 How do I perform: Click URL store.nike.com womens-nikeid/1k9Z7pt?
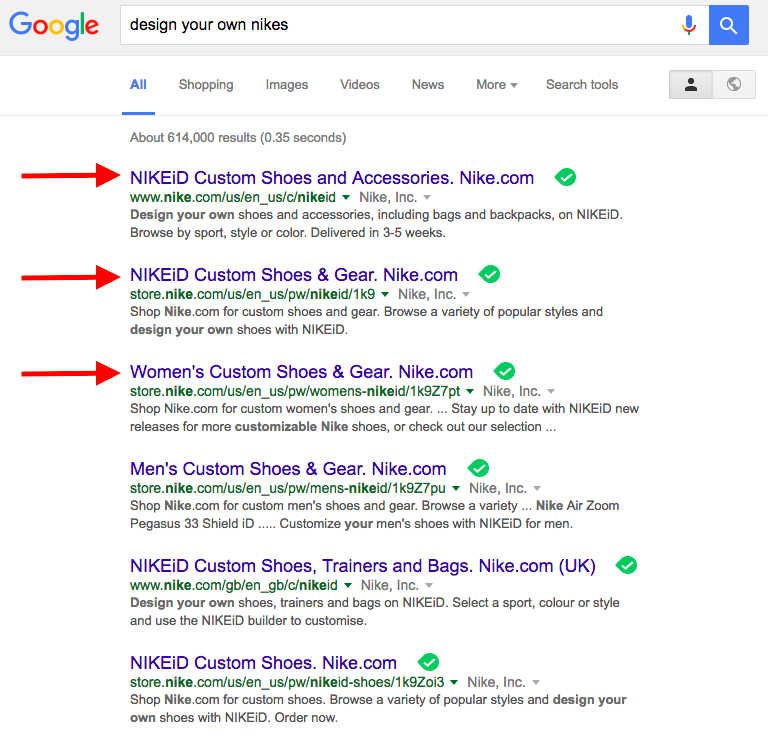295,391
